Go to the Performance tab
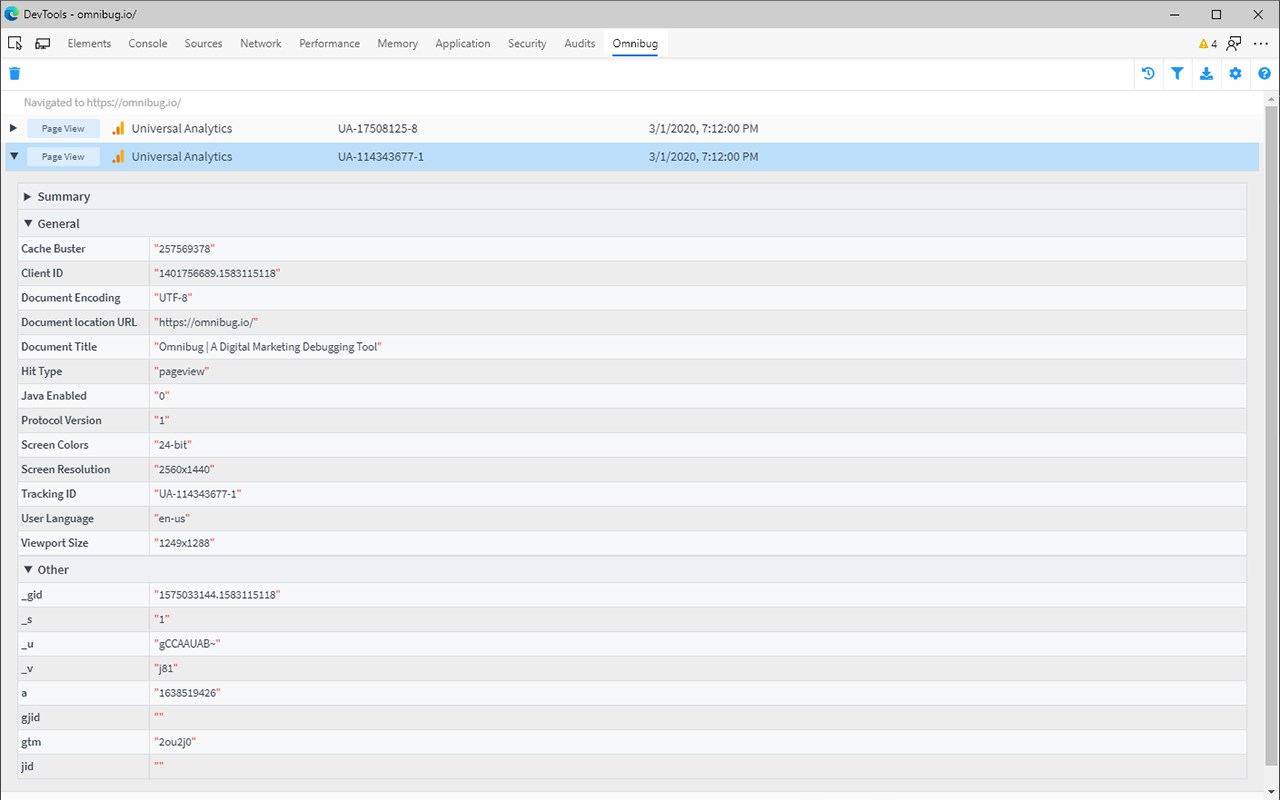Image resolution: width=1280 pixels, height=800 pixels. (x=329, y=44)
